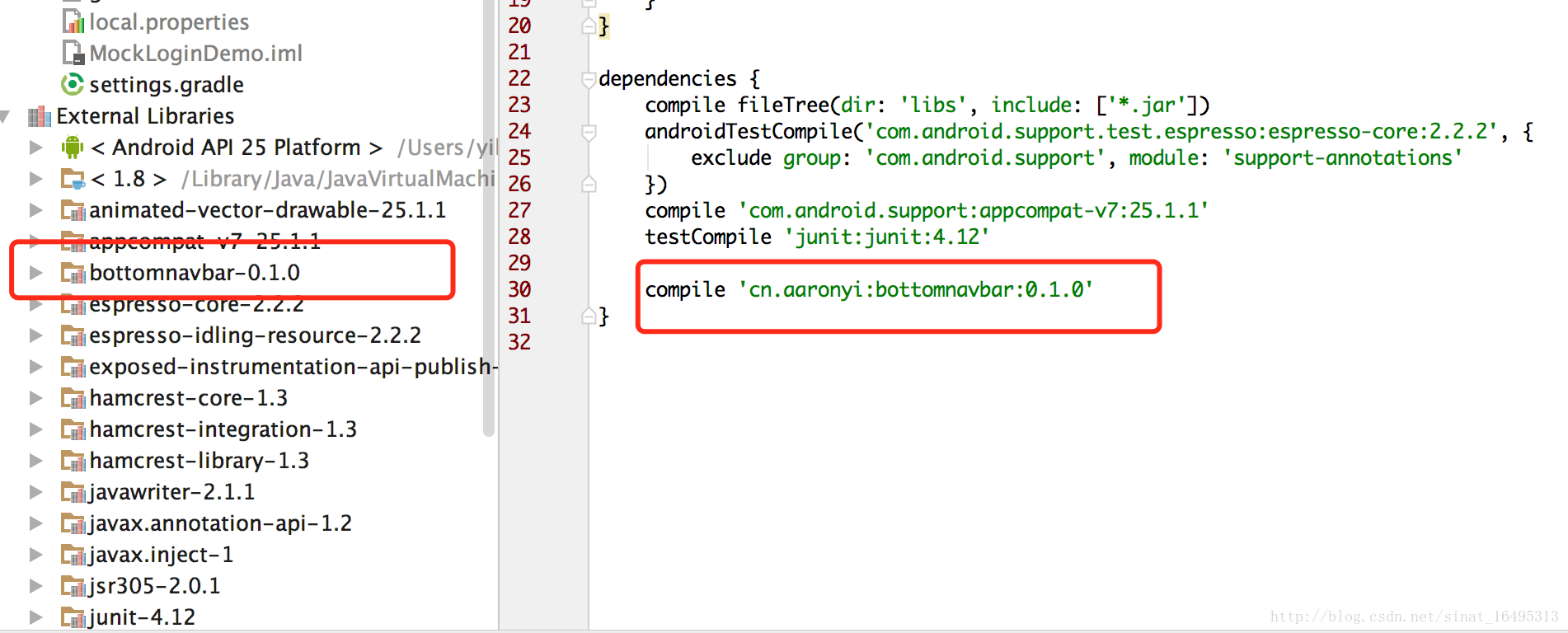Expand the 1.8 JDK library node

[x=36, y=179]
